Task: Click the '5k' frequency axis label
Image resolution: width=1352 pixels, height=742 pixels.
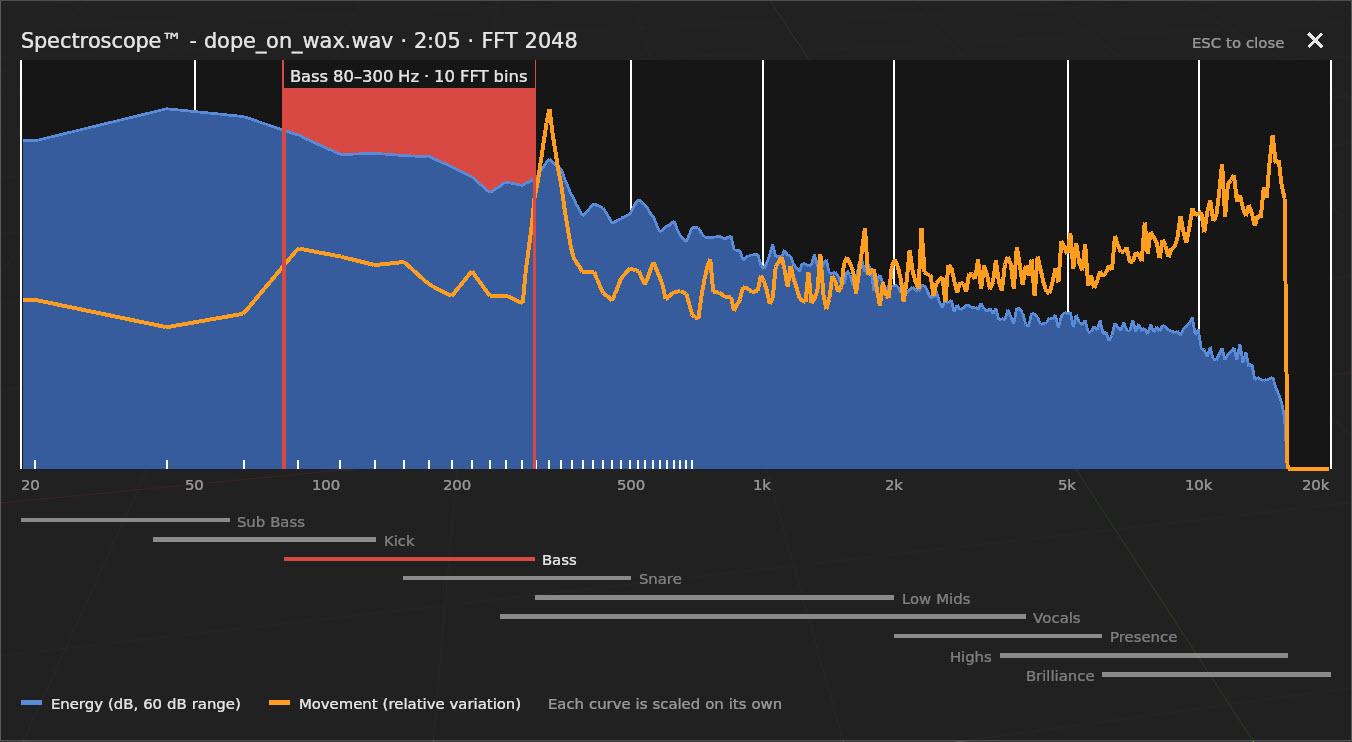Action: point(1067,486)
